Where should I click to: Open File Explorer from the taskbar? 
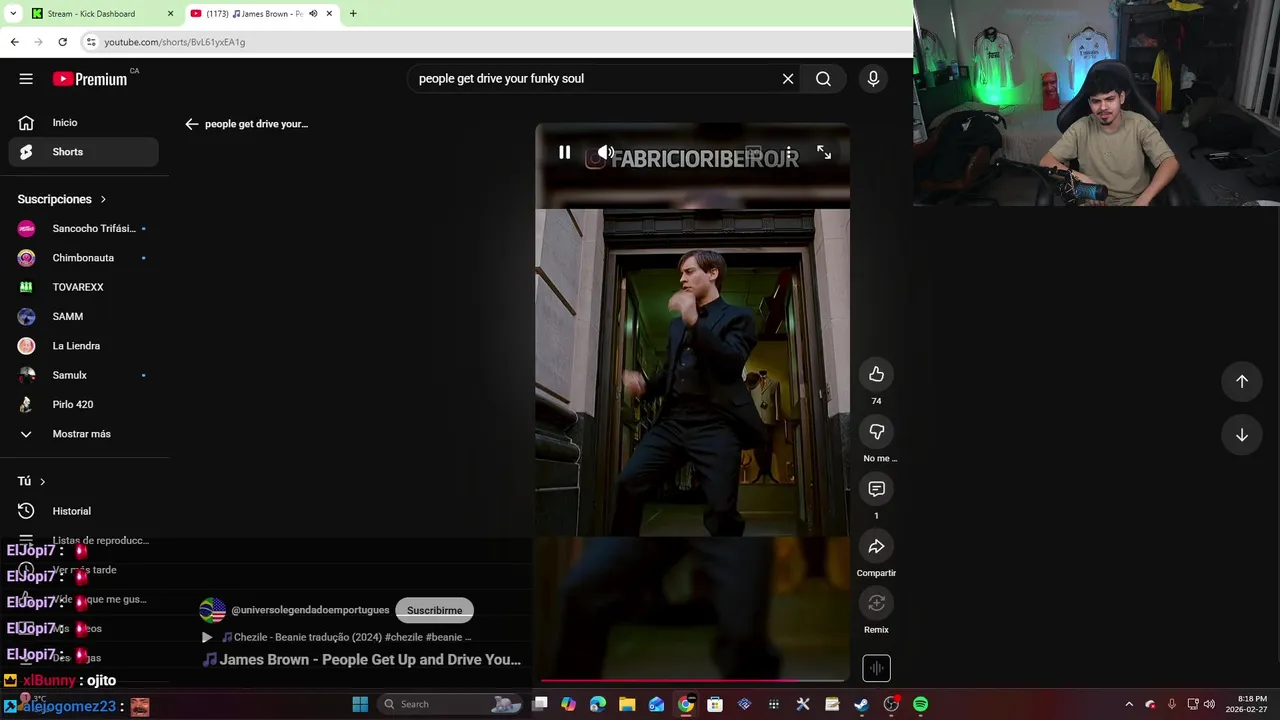coord(627,704)
